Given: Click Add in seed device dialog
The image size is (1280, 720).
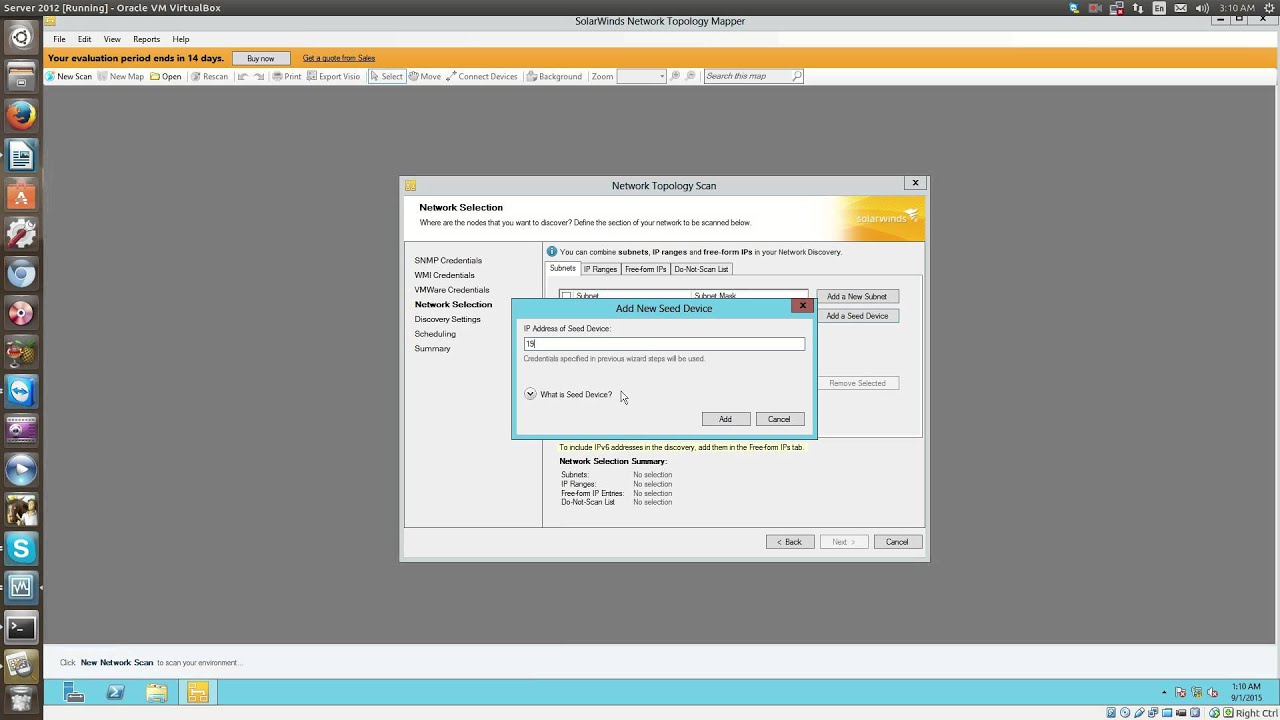Looking at the screenshot, I should 725,419.
